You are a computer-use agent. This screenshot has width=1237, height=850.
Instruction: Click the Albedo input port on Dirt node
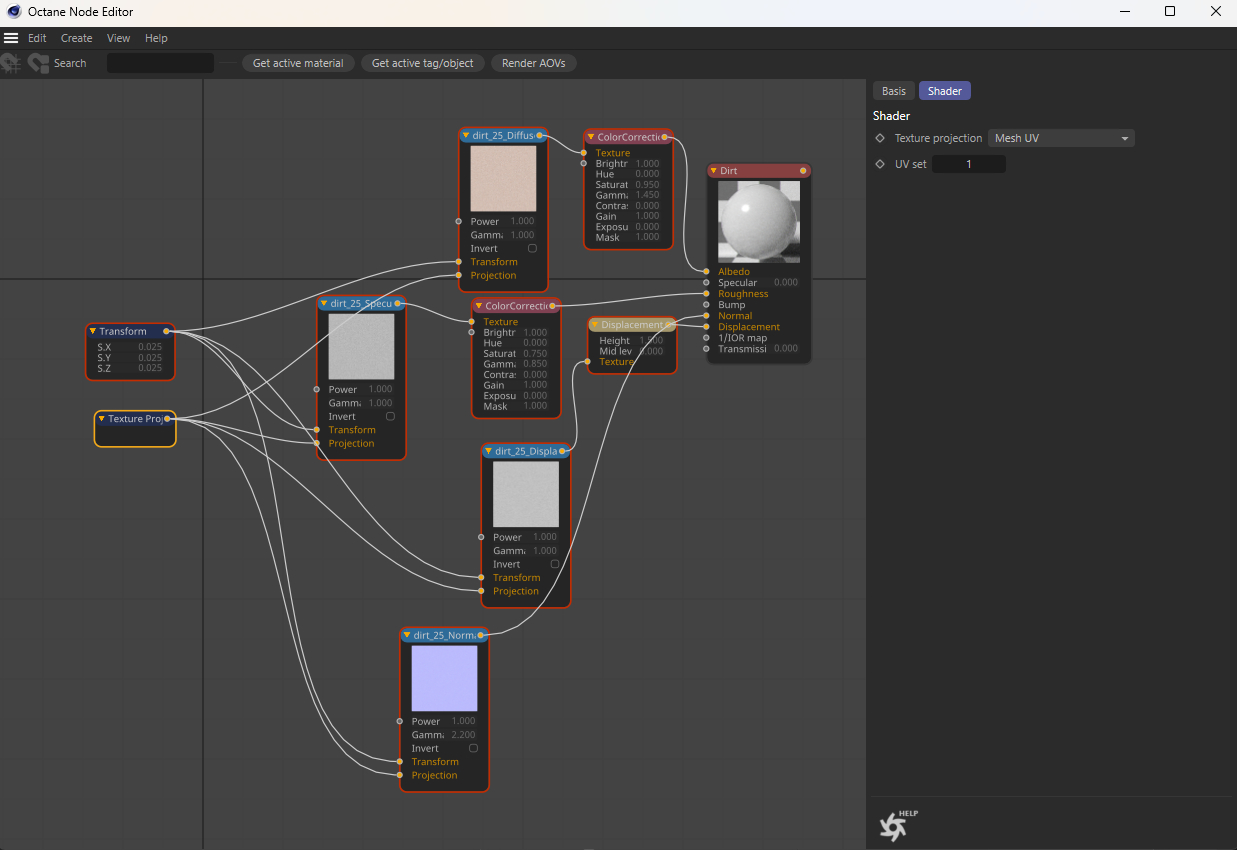tap(706, 271)
